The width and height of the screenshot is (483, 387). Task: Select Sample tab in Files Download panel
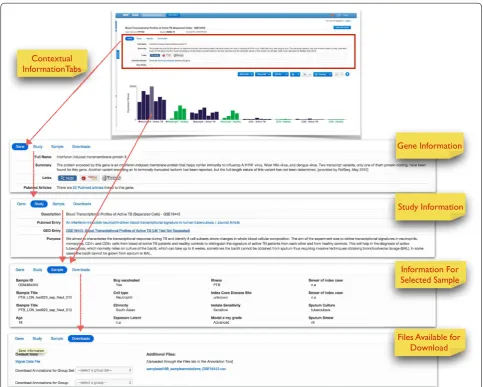point(57,339)
